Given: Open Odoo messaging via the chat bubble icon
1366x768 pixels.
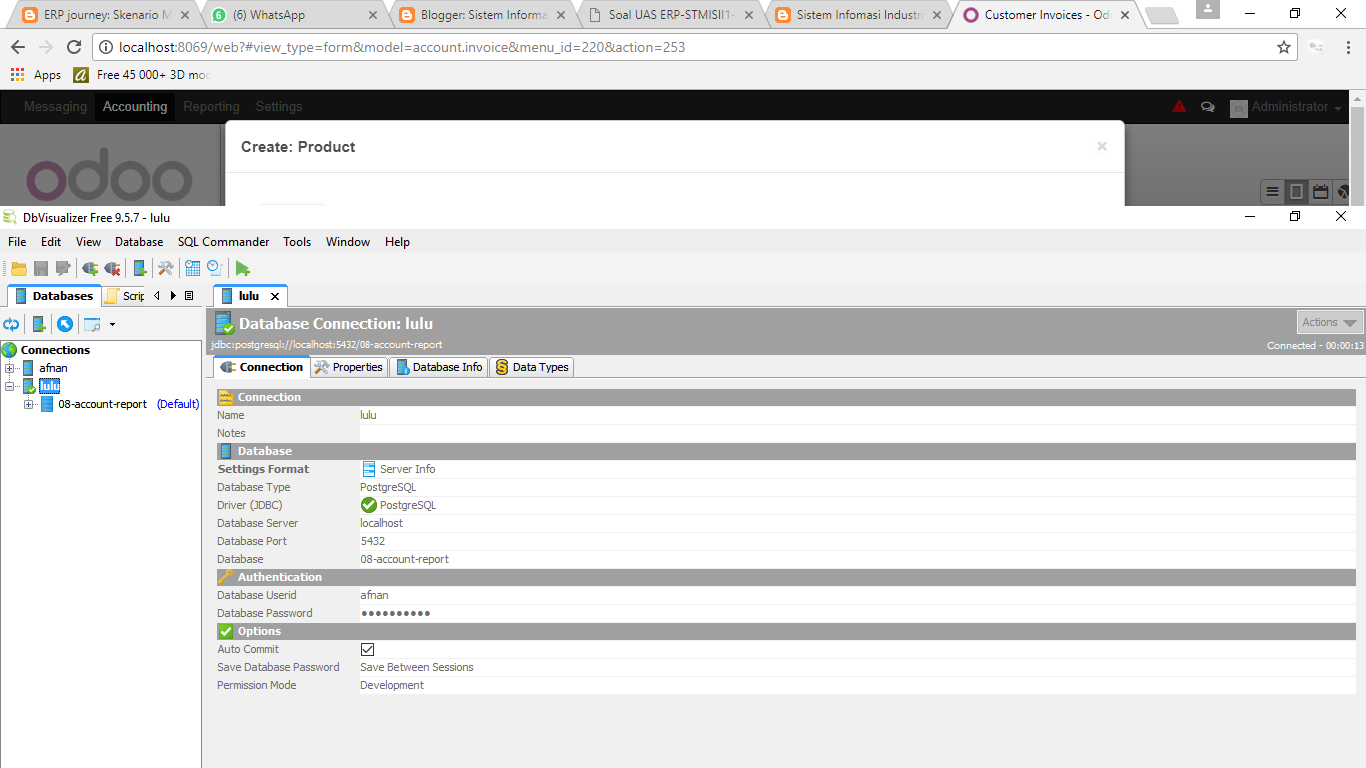Looking at the screenshot, I should coord(1208,106).
